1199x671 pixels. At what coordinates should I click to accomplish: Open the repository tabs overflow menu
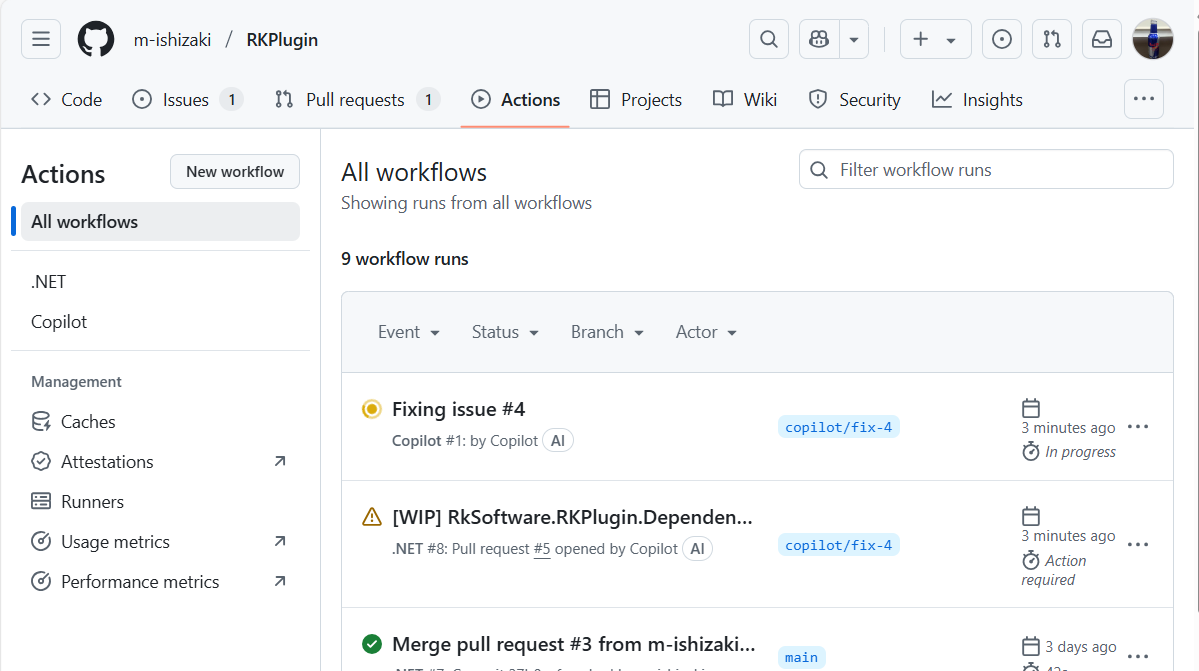(1143, 99)
